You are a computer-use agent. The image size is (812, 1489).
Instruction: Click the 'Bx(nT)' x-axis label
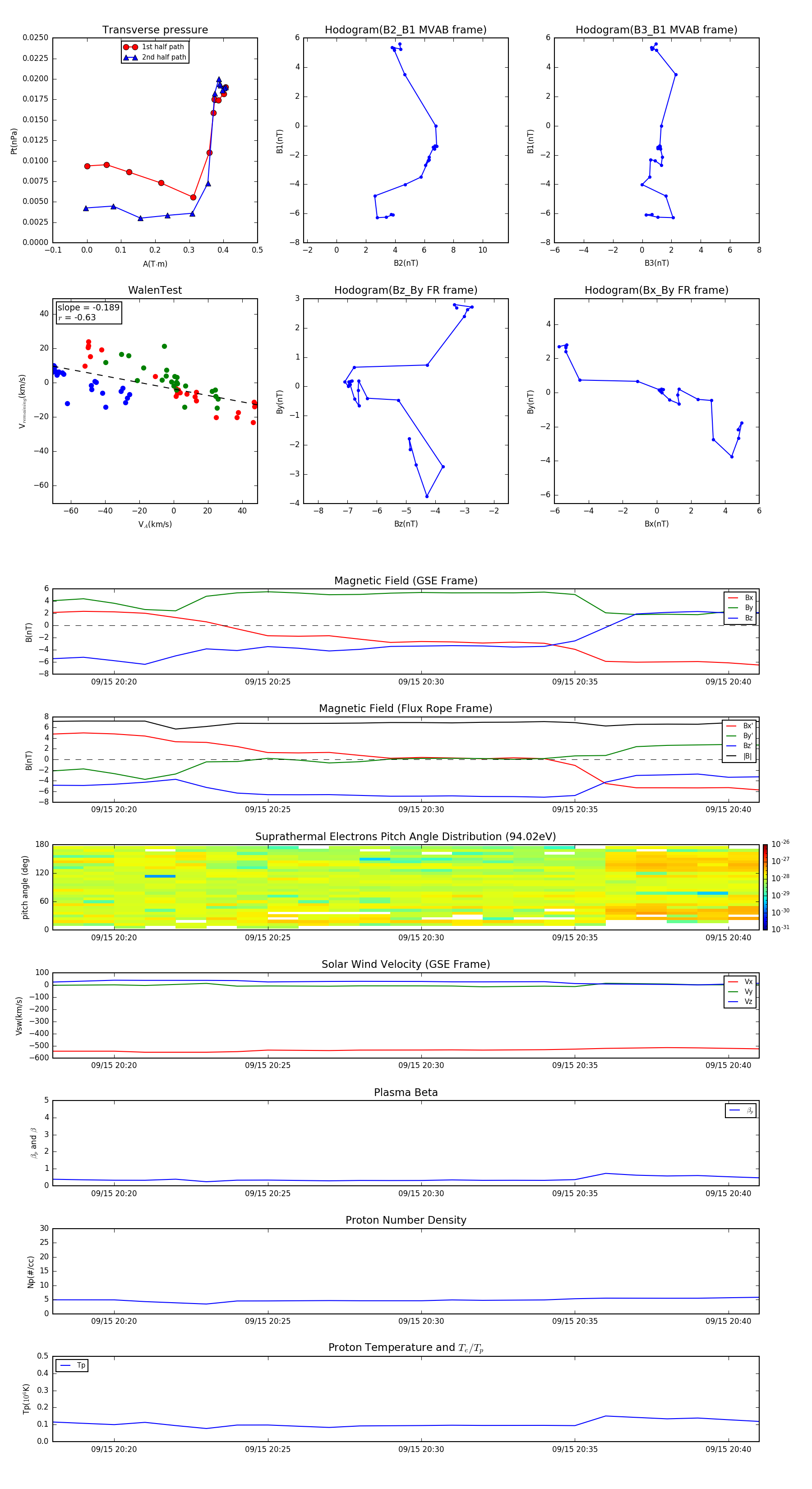pyautogui.click(x=656, y=524)
